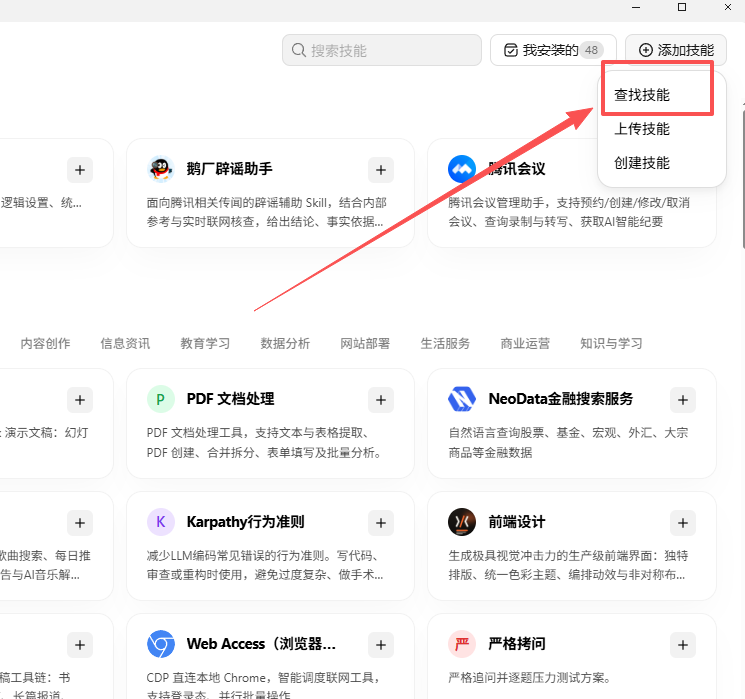Click plus on the card mentioning 逻辑设置
This screenshot has width=745, height=699.
coord(80,170)
